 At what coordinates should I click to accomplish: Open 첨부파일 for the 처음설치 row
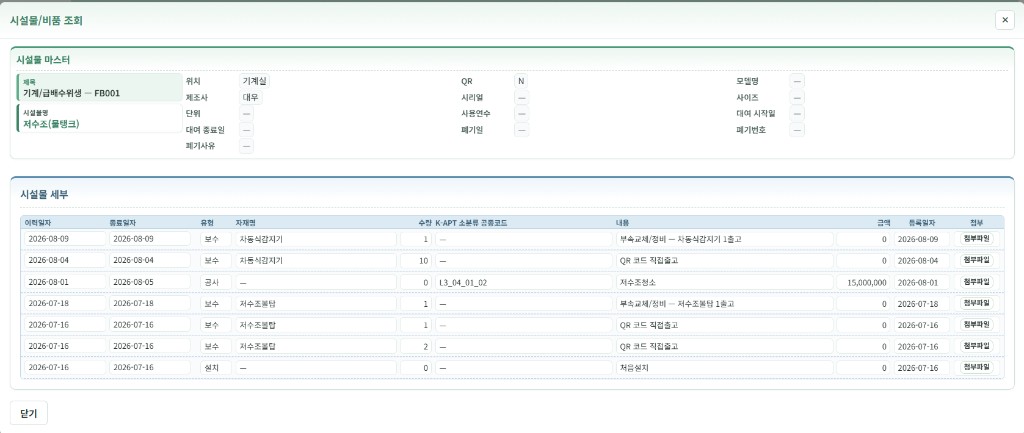point(976,367)
